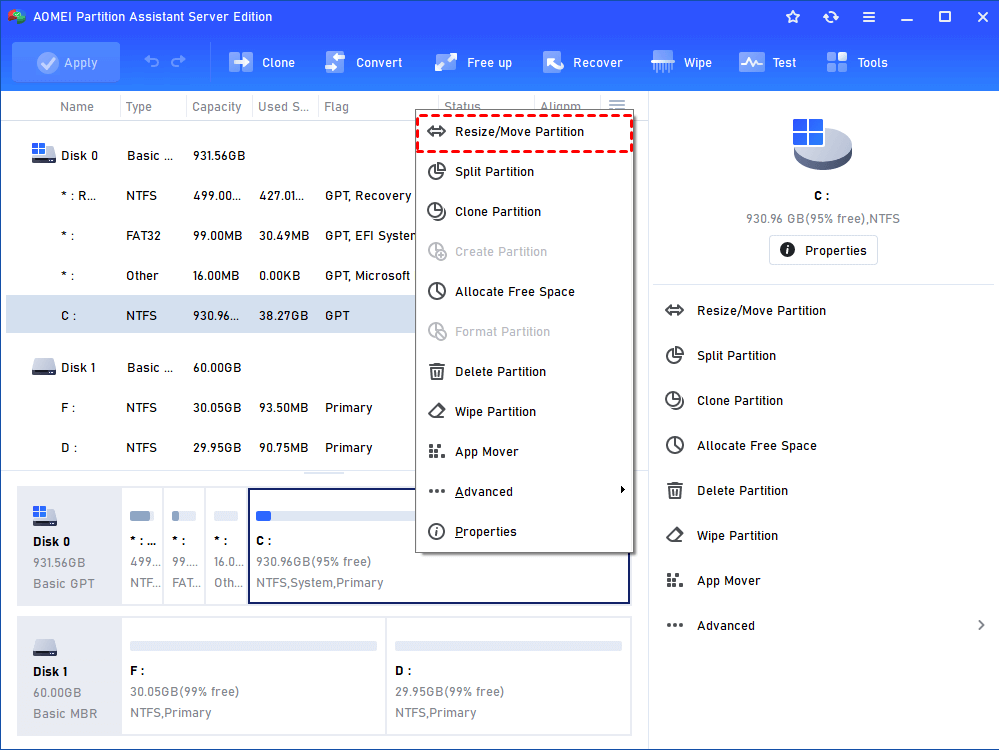This screenshot has height=750, width=999.
Task: Open the Free up toolbar menu
Action: (x=473, y=62)
